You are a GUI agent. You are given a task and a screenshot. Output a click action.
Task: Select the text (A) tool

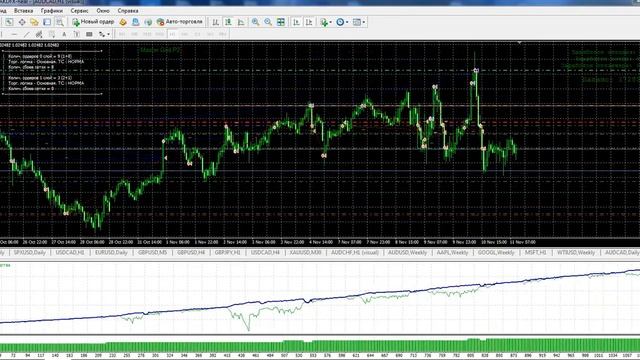pos(64,34)
